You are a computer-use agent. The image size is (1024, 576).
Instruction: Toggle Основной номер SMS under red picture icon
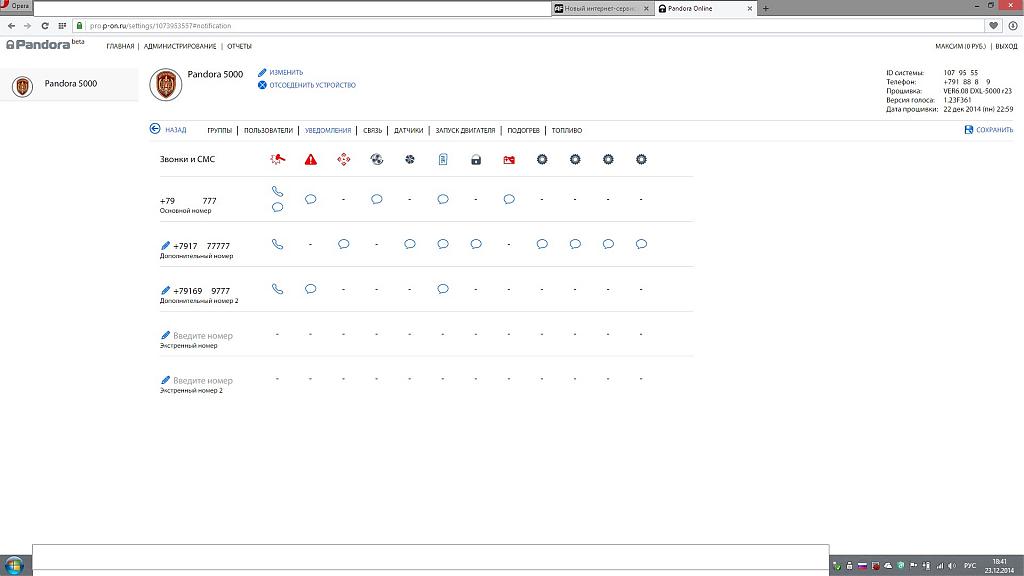click(x=509, y=199)
